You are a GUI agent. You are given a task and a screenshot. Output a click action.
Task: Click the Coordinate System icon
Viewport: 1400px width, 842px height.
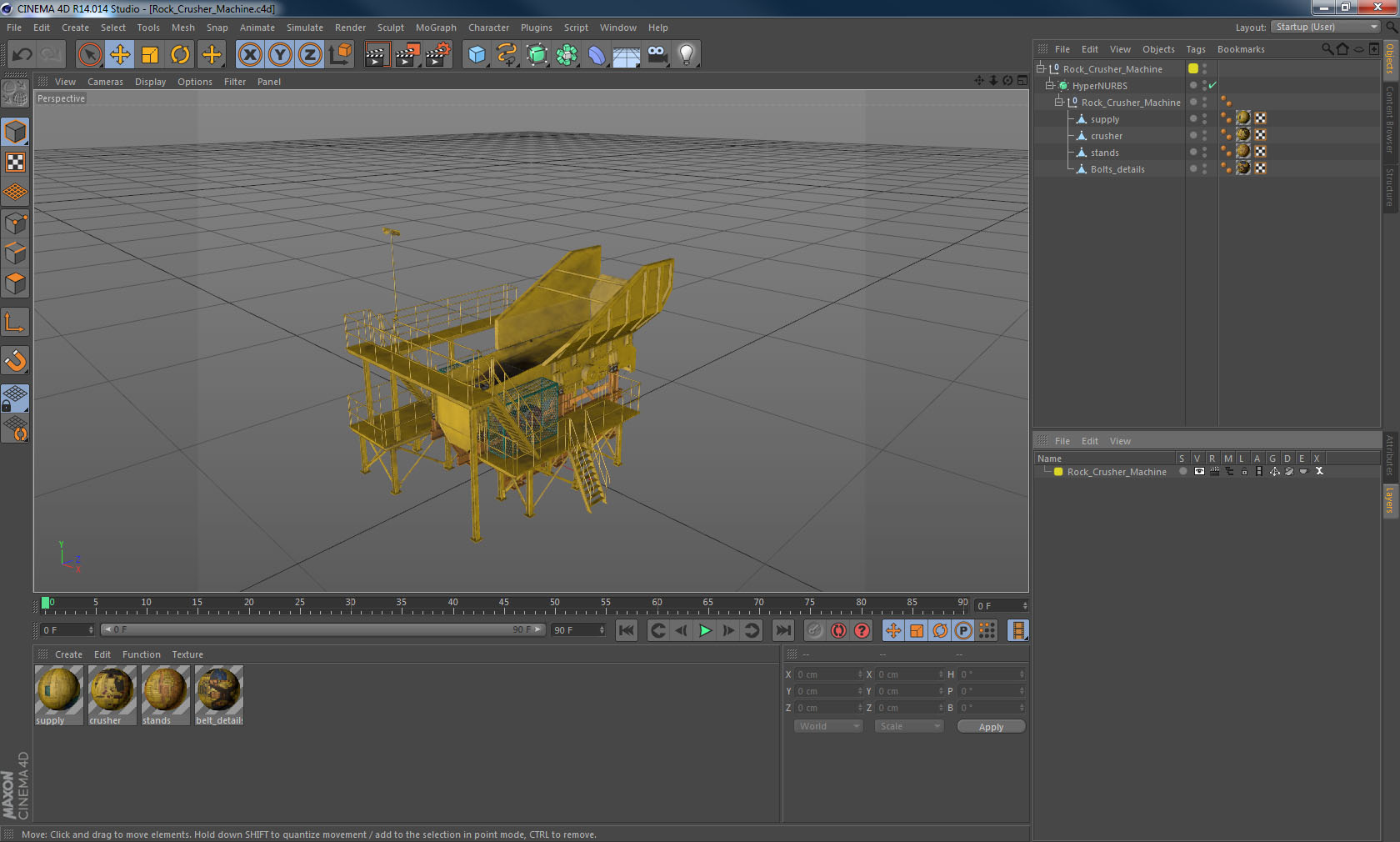340,55
